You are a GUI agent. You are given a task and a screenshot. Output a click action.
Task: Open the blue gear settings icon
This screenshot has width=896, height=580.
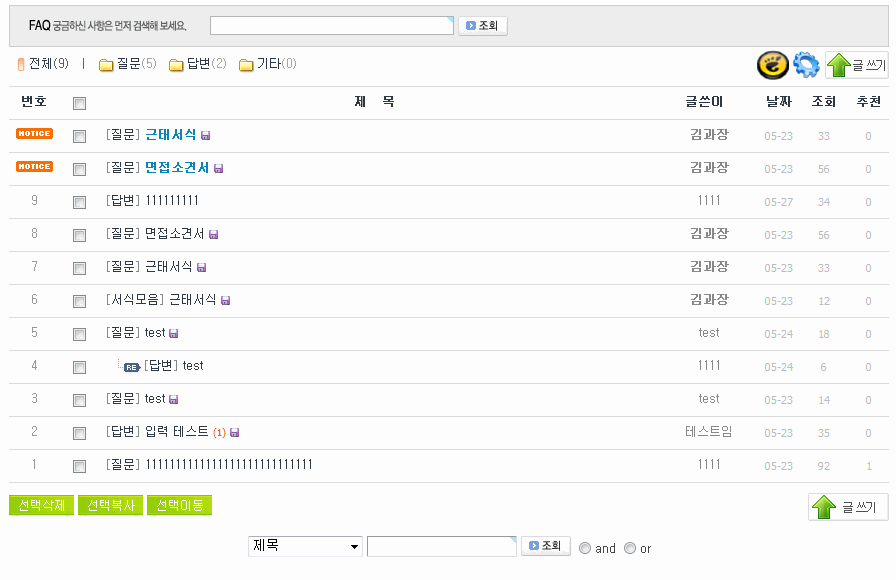coord(806,65)
